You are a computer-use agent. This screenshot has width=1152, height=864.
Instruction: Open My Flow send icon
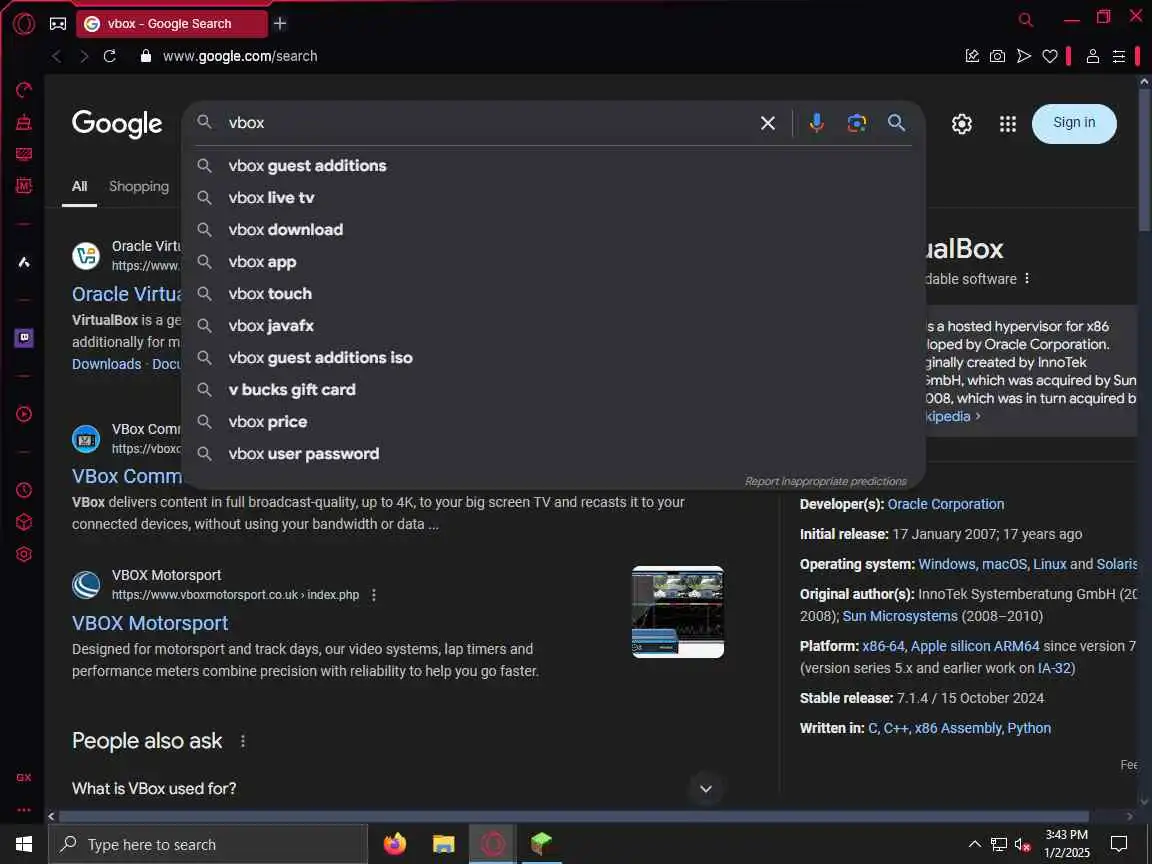[1023, 56]
